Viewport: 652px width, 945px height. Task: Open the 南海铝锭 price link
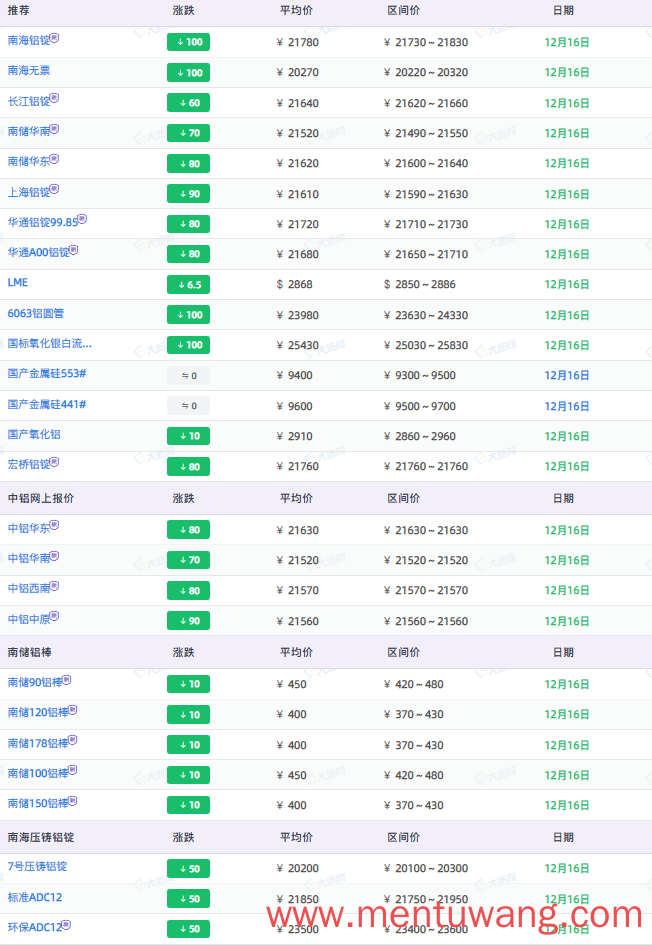point(28,41)
